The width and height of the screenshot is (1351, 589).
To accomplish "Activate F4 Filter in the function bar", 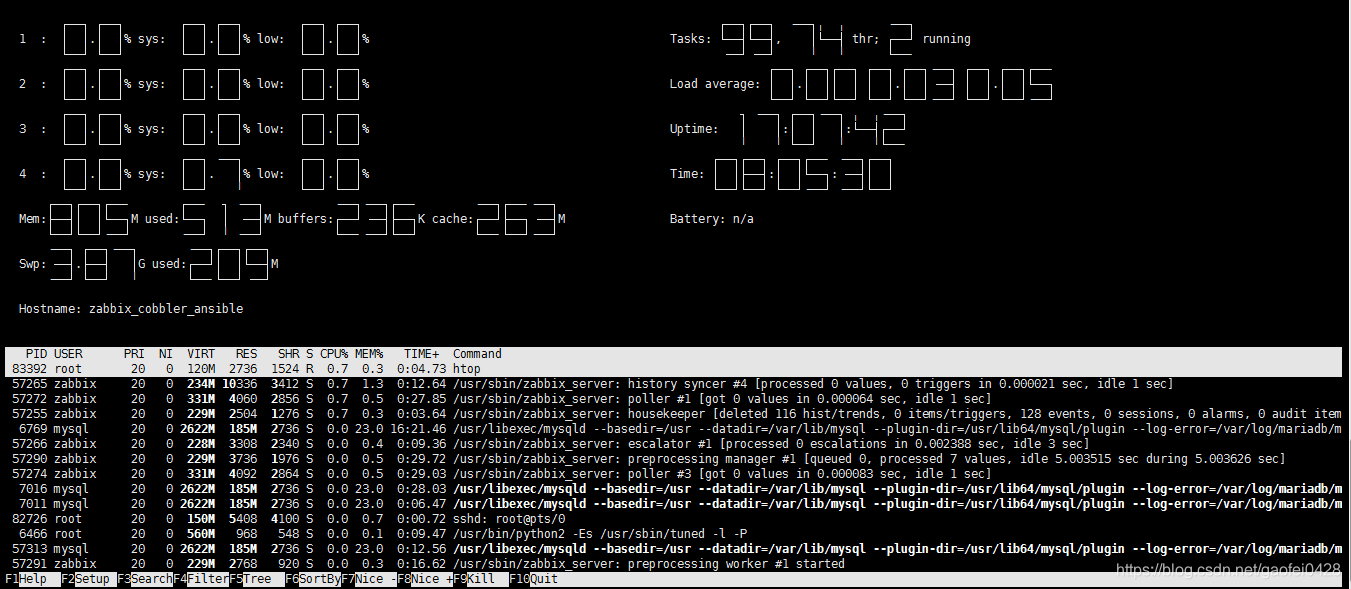I will point(200,579).
